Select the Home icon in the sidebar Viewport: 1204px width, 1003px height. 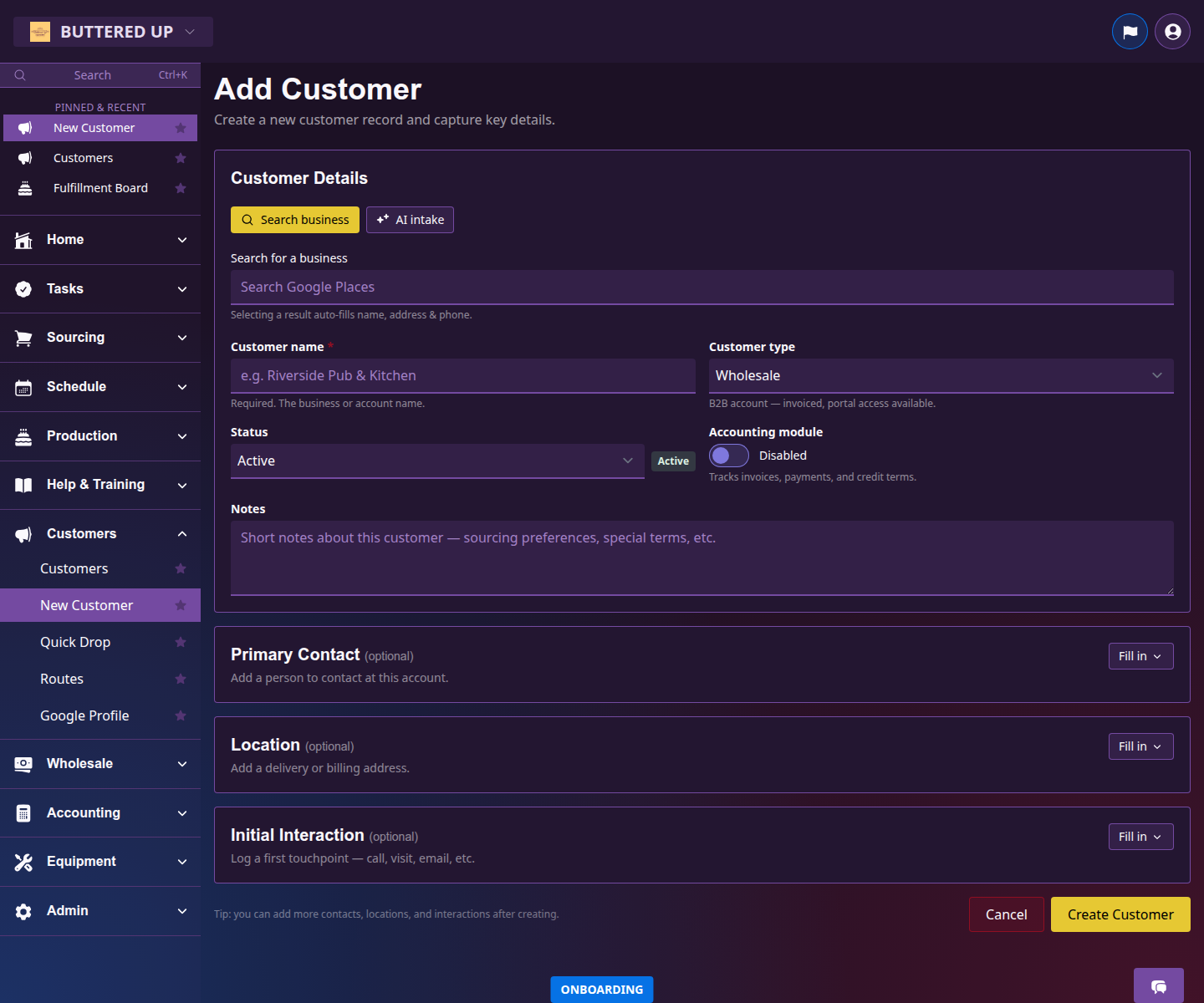(23, 240)
